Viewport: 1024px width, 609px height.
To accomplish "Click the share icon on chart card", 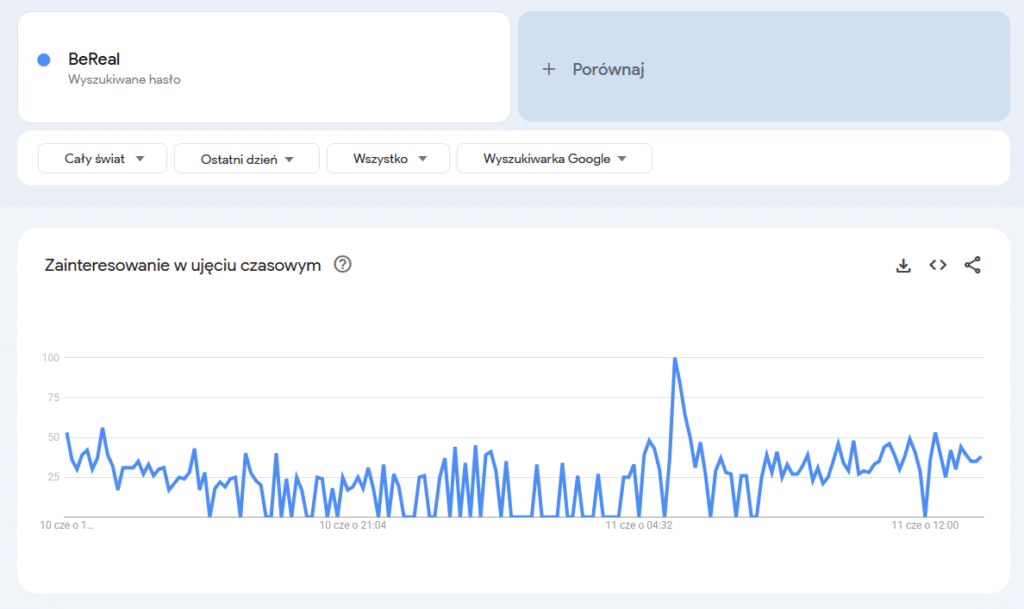I will [x=972, y=265].
